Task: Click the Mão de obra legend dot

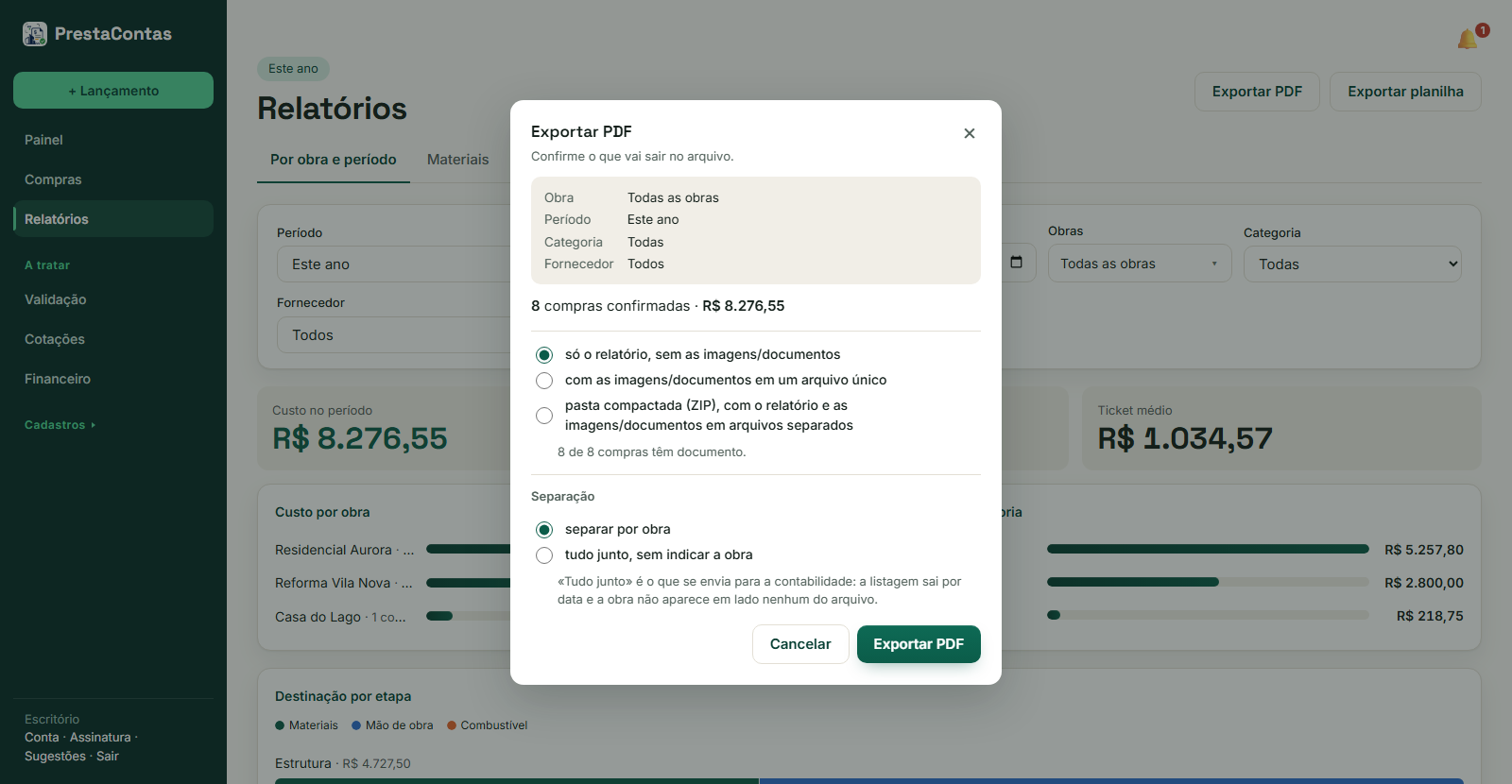Action: pos(356,725)
